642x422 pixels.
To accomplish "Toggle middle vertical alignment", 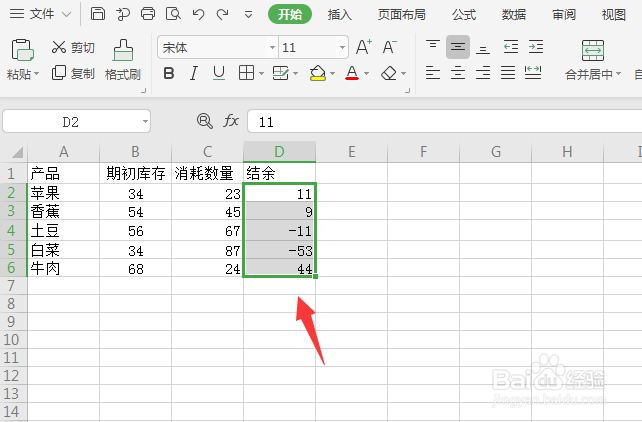I will pyautogui.click(x=458, y=47).
